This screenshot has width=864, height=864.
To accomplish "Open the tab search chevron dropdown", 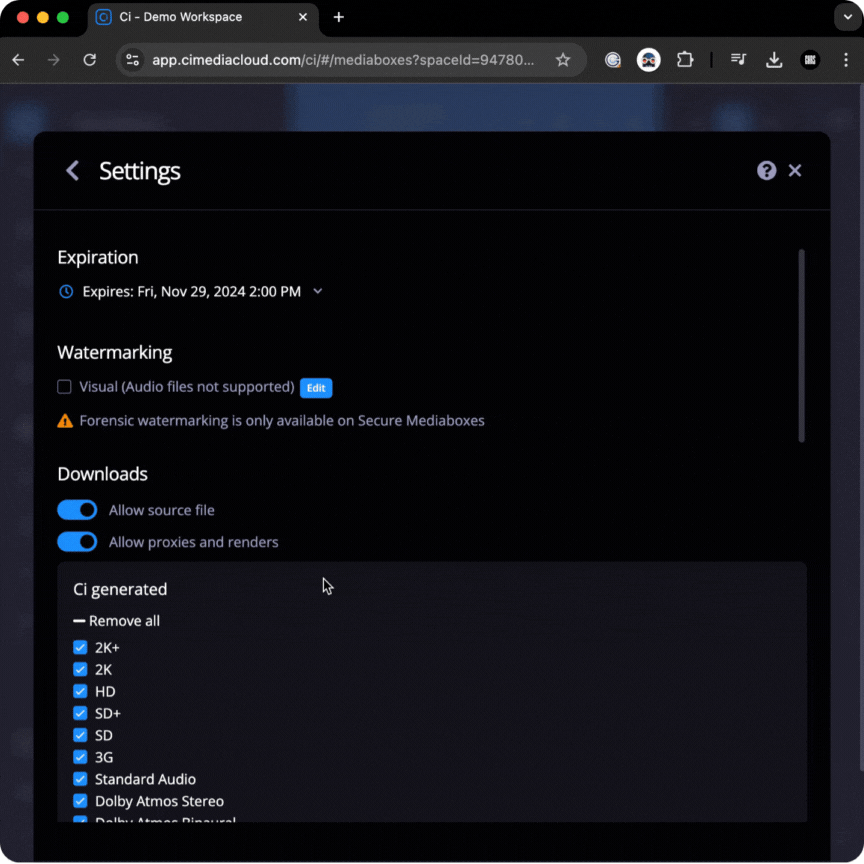I will tap(847, 17).
